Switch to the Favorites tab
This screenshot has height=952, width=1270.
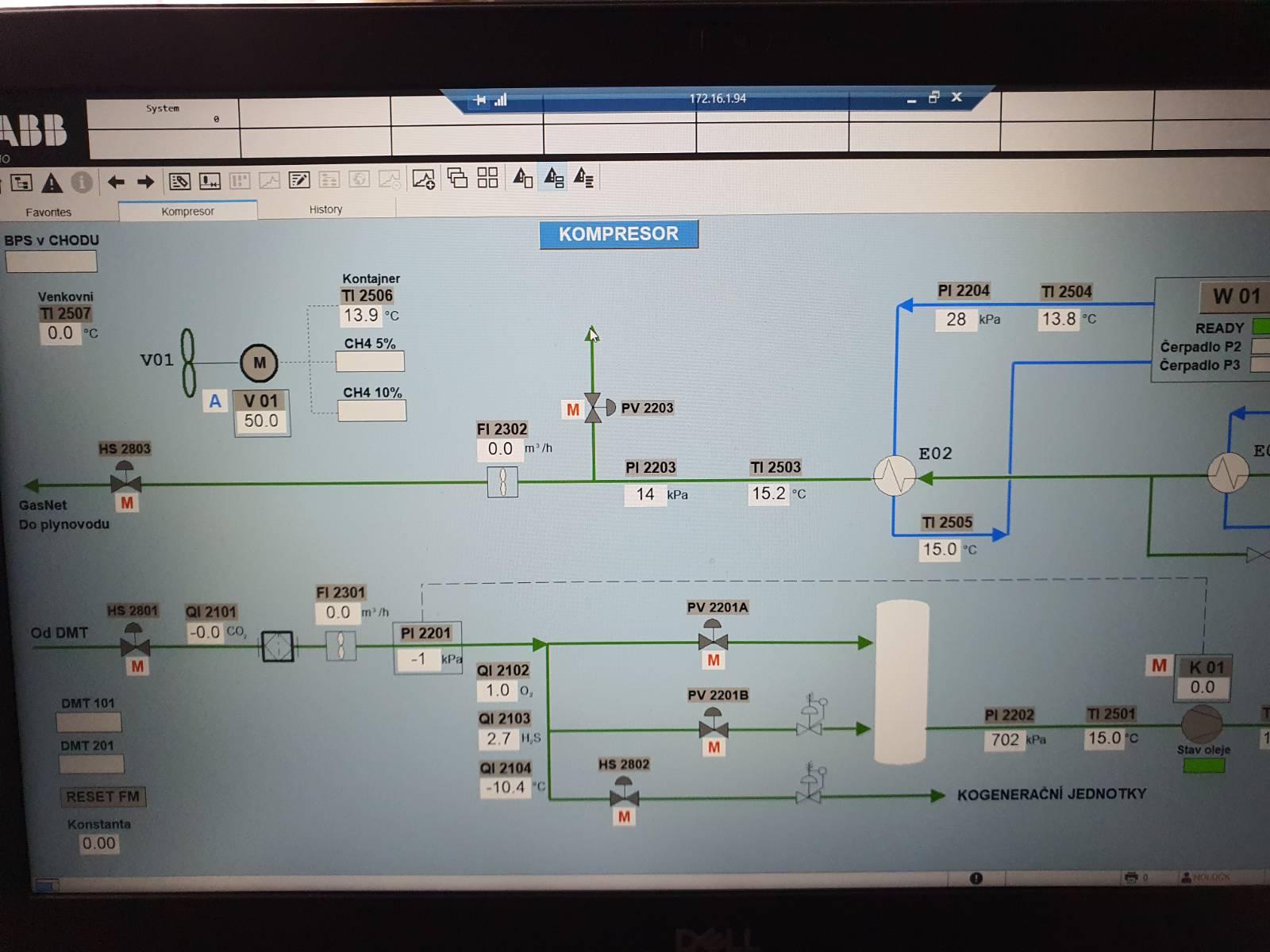(x=48, y=212)
